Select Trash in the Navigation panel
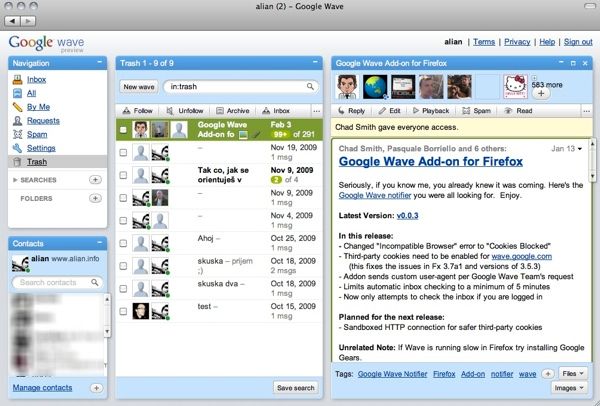The width and height of the screenshot is (600, 406). [x=37, y=161]
